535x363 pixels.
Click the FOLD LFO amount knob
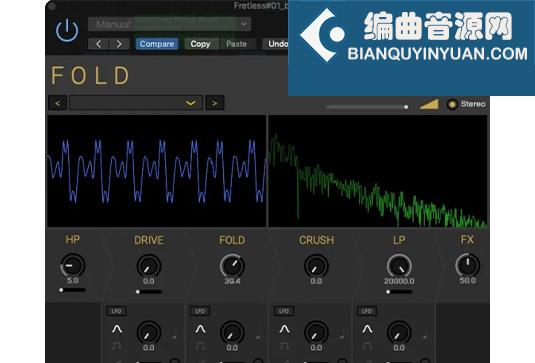[232, 333]
